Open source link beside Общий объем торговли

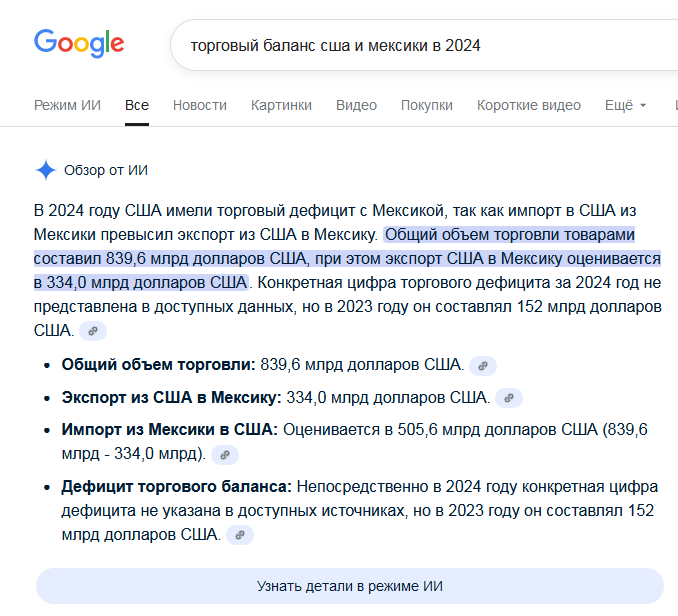tap(483, 366)
